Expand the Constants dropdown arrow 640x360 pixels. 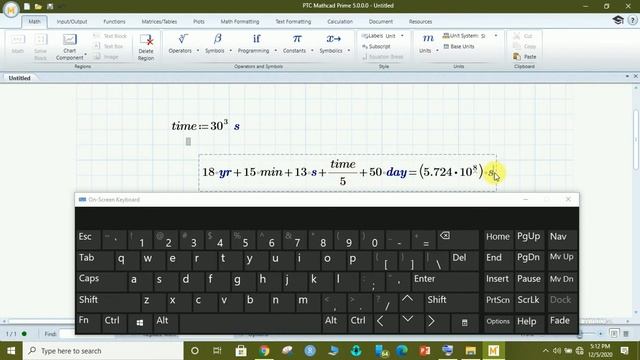pyautogui.click(x=312, y=51)
